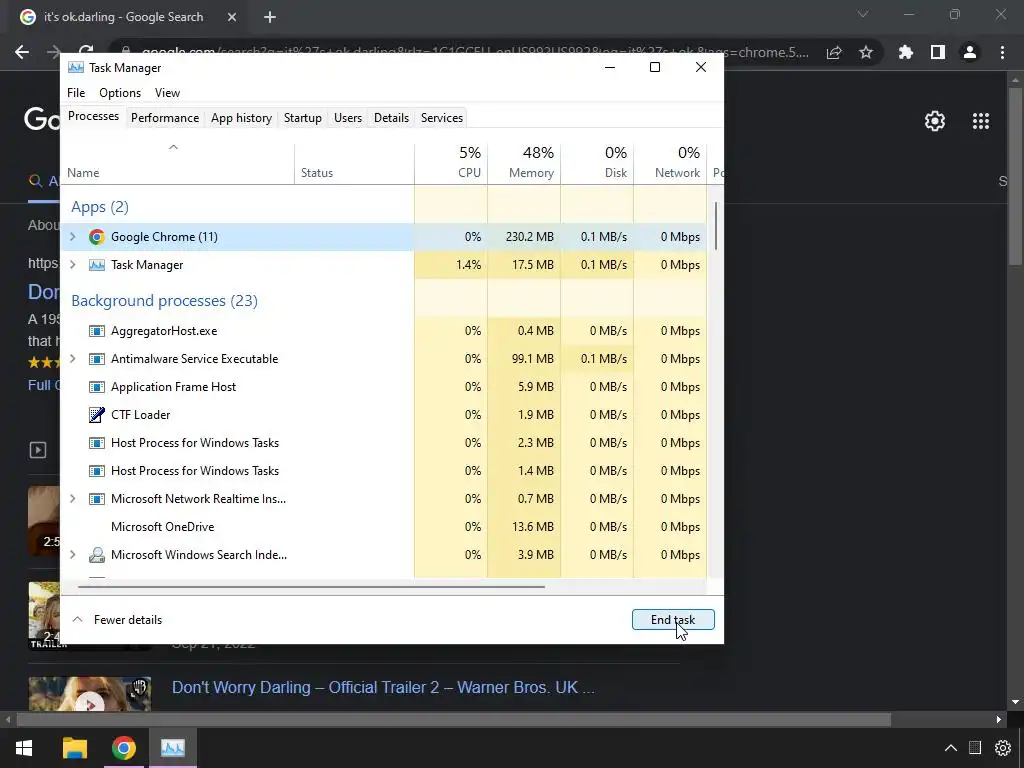Viewport: 1024px width, 768px height.
Task: Open Chrome three-dot menu
Action: (x=1002, y=52)
